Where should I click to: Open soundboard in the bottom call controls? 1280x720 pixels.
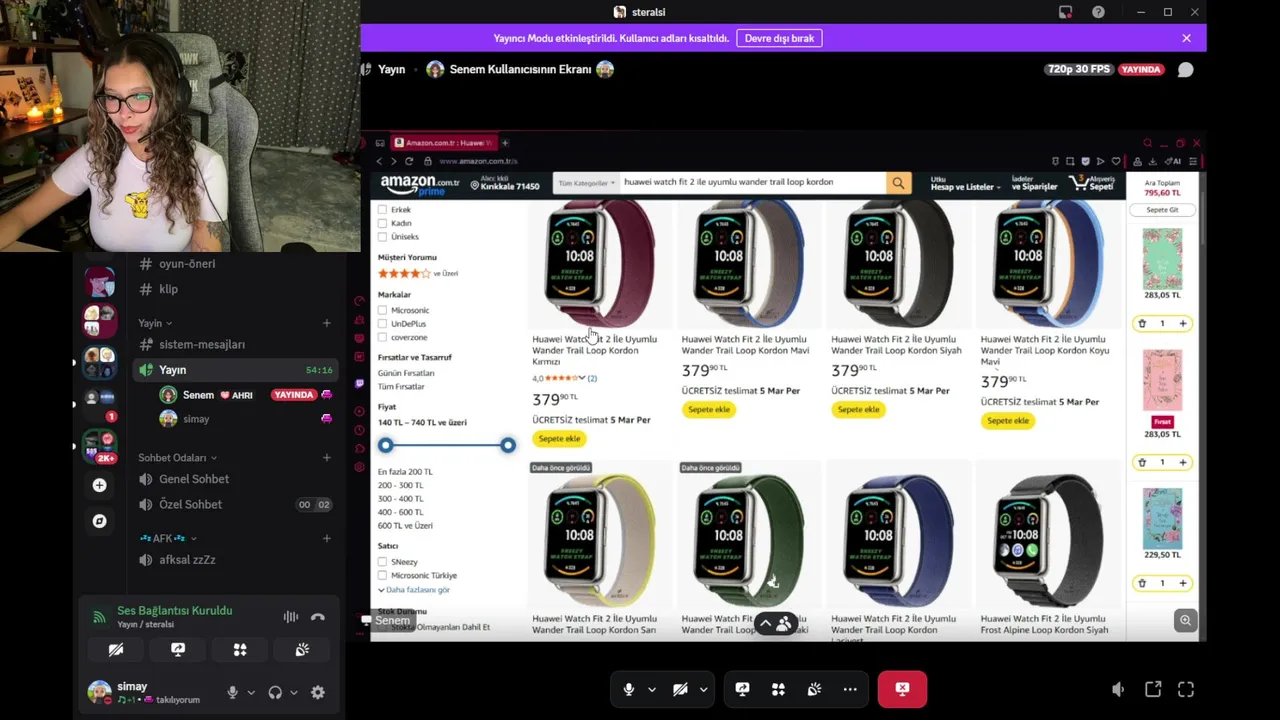pos(814,689)
